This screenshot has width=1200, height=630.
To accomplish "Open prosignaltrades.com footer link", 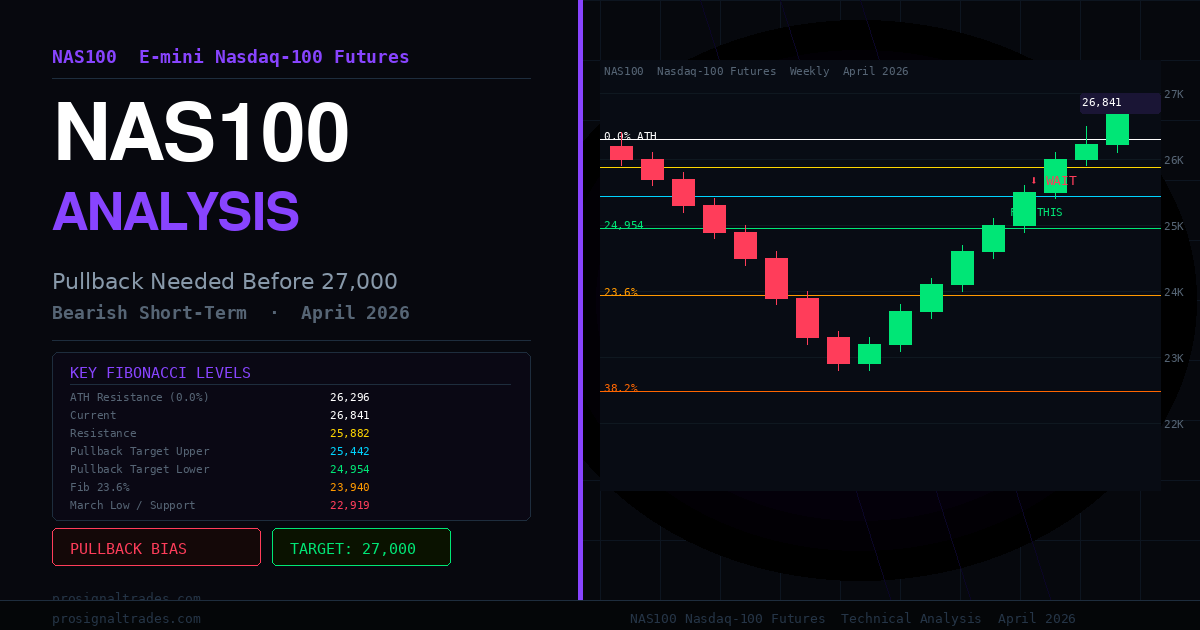I will click(126, 618).
